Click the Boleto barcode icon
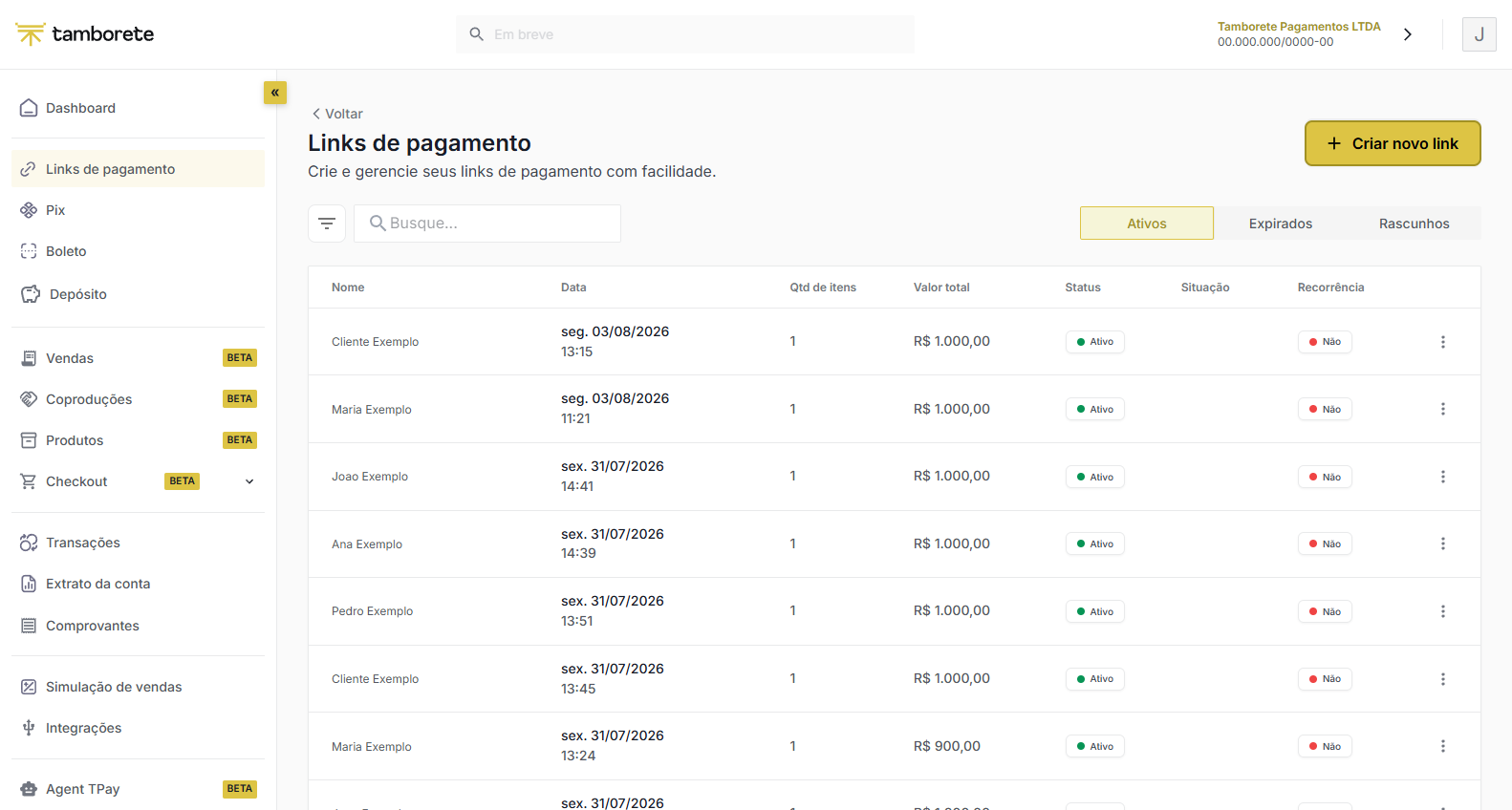 click(x=29, y=251)
